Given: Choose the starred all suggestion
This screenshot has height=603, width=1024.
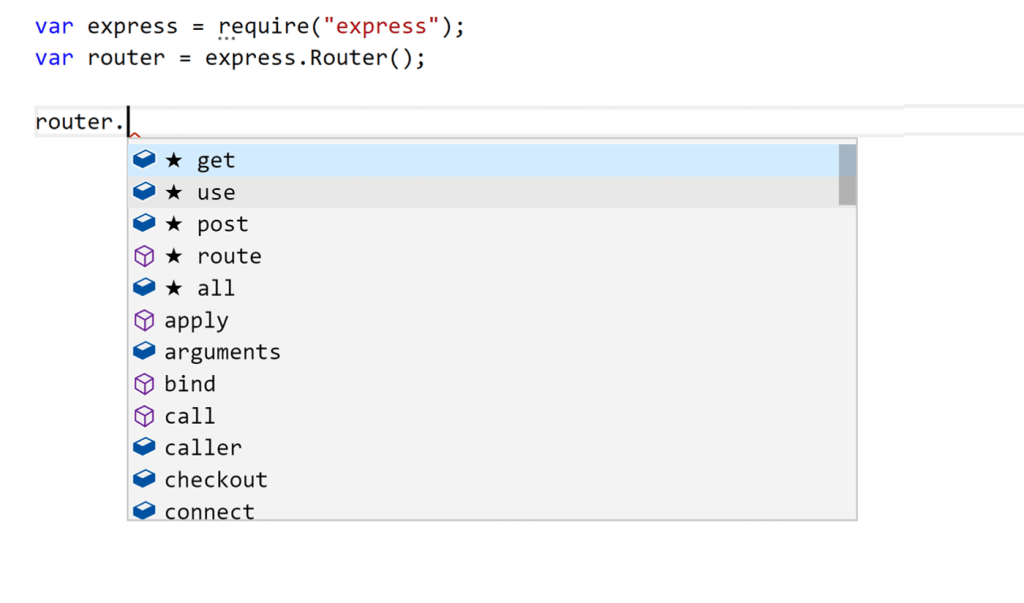Looking at the screenshot, I should click(215, 288).
